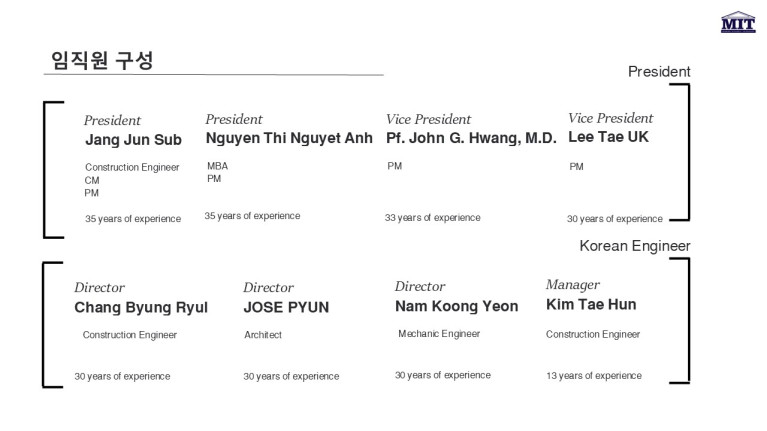Screen dimensions: 767x431
Task: Select the name Nguyen Thi Nguyet Anh
Action: (289, 138)
